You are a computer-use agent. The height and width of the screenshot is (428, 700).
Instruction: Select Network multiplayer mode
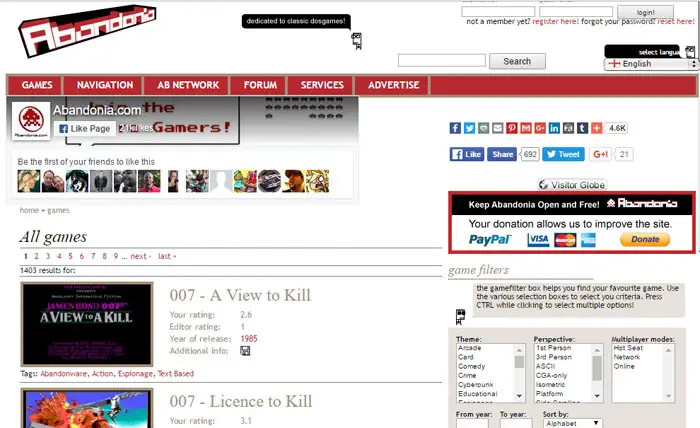pos(627,357)
